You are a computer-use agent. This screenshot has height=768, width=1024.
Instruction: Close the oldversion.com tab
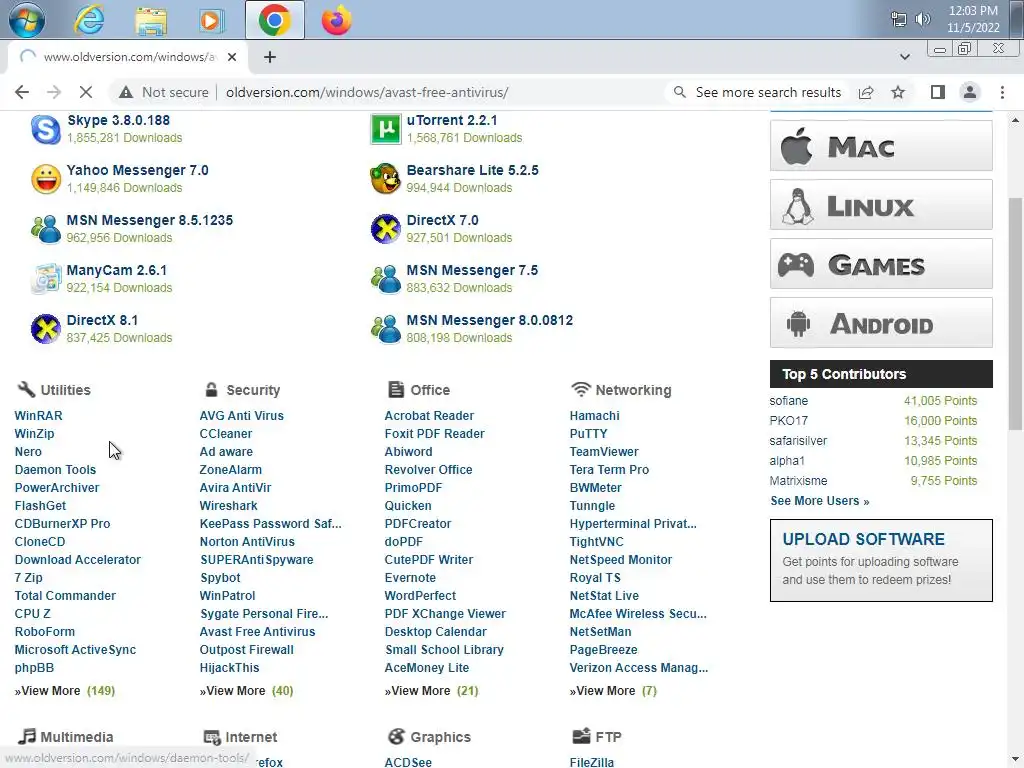pyautogui.click(x=232, y=57)
